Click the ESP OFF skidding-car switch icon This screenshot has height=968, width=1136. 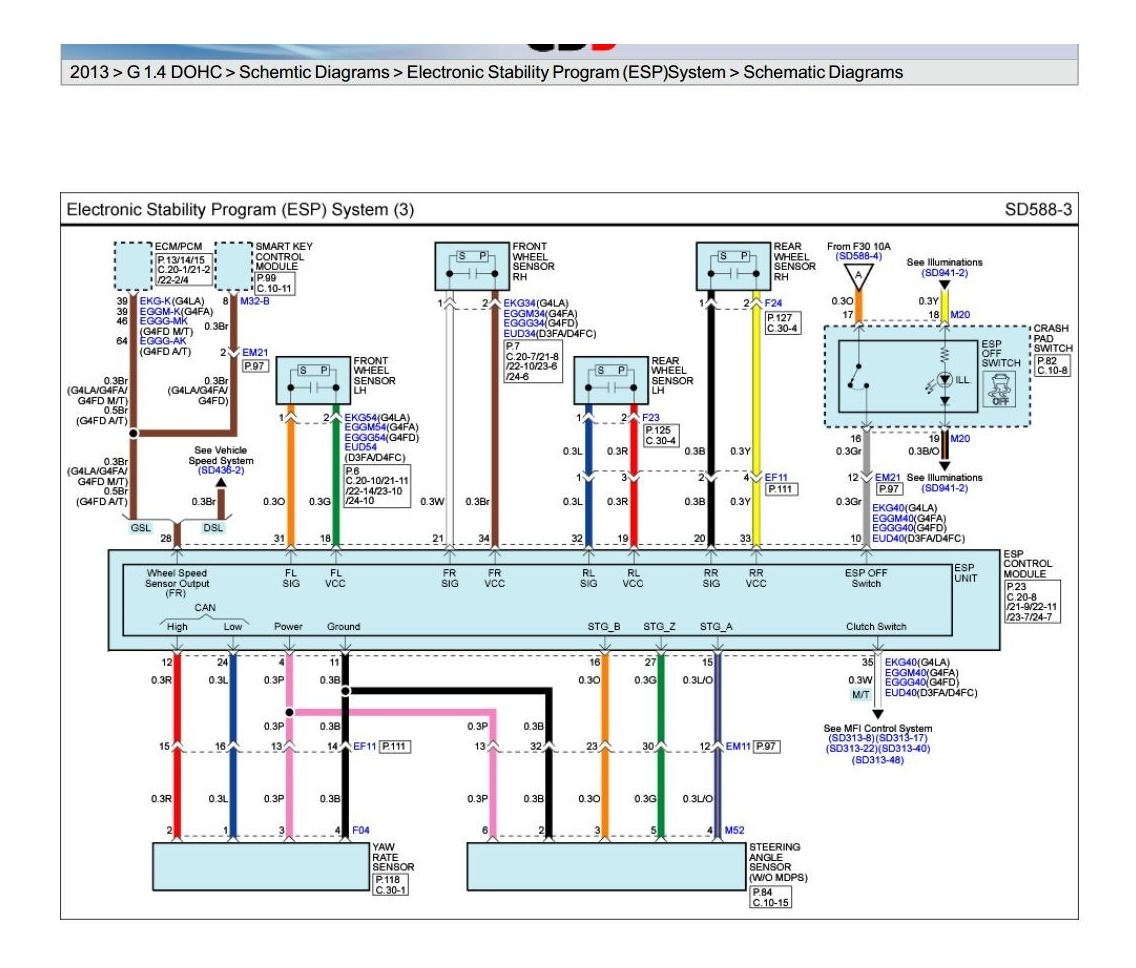coord(1000,389)
